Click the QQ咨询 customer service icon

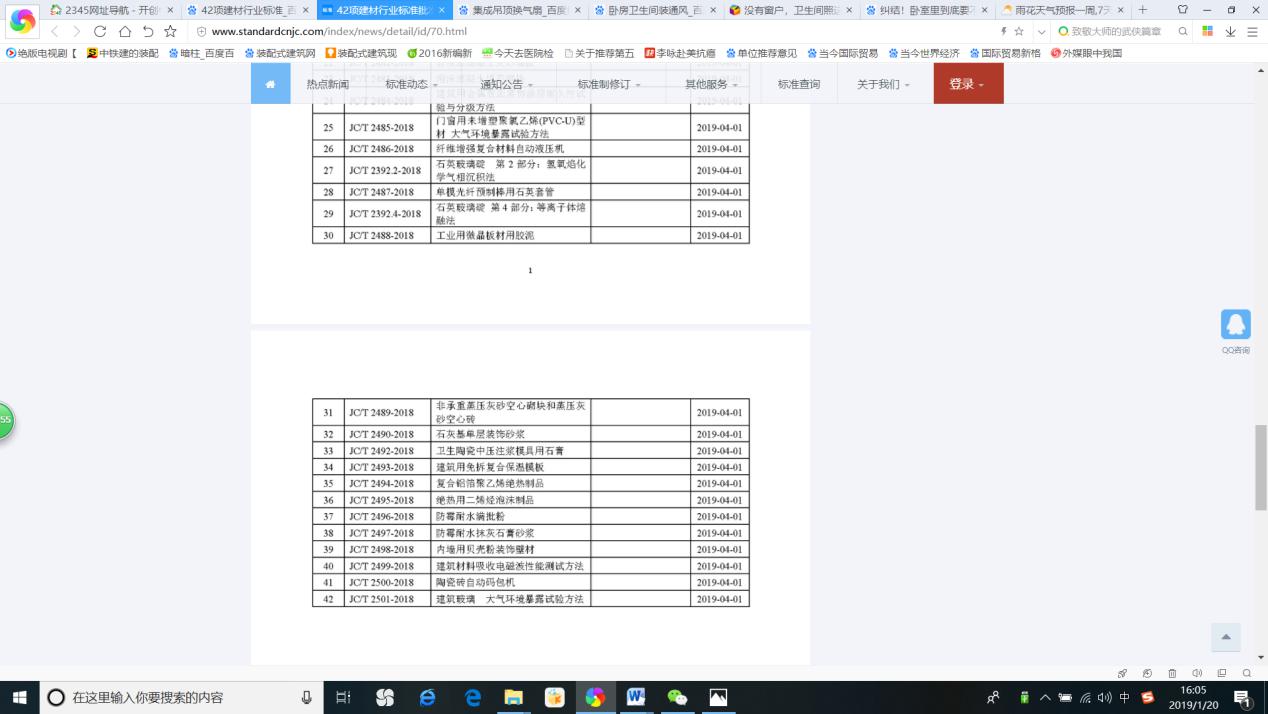click(1236, 324)
